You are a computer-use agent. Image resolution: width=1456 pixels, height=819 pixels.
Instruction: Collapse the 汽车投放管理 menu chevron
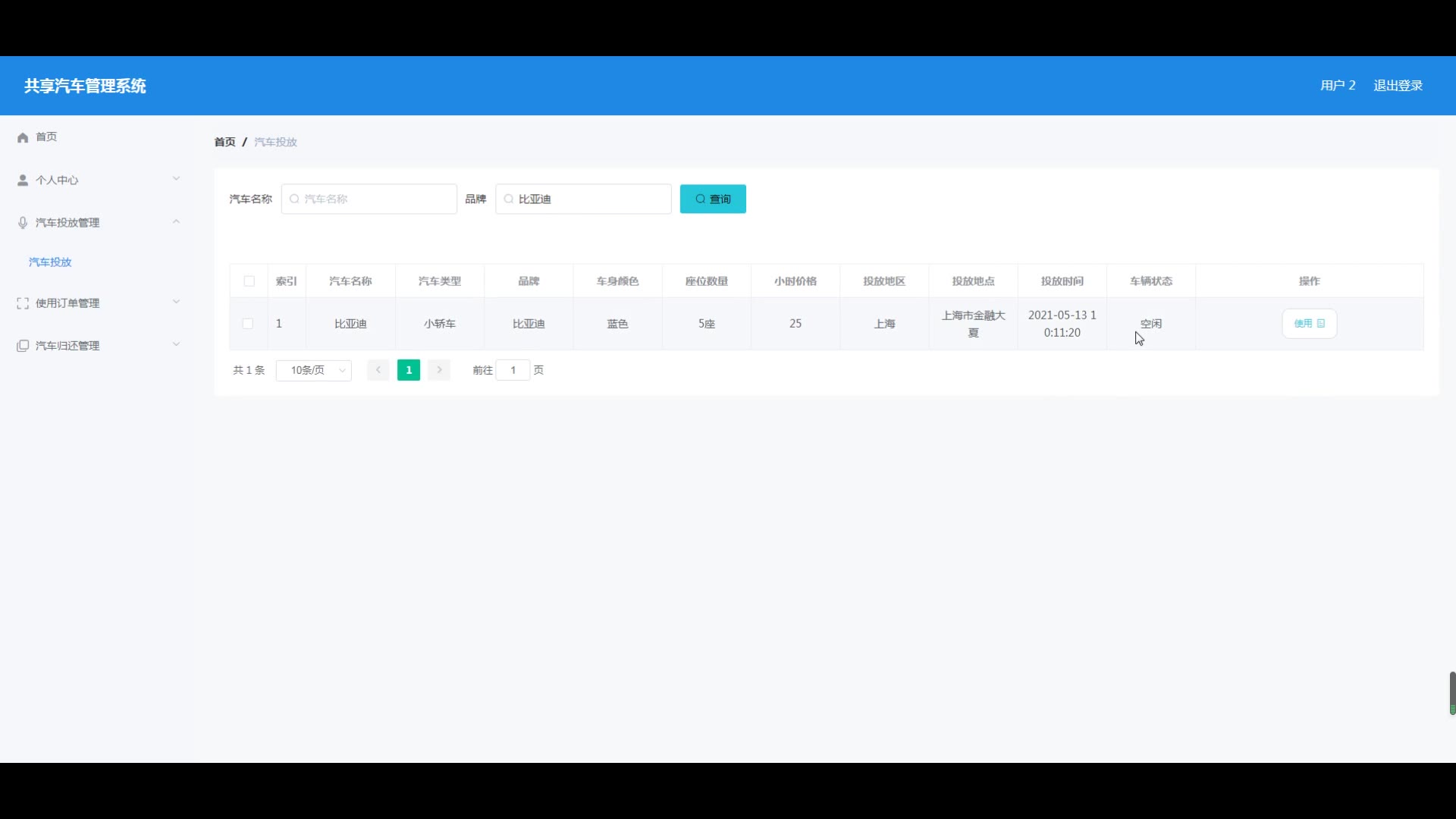(176, 221)
